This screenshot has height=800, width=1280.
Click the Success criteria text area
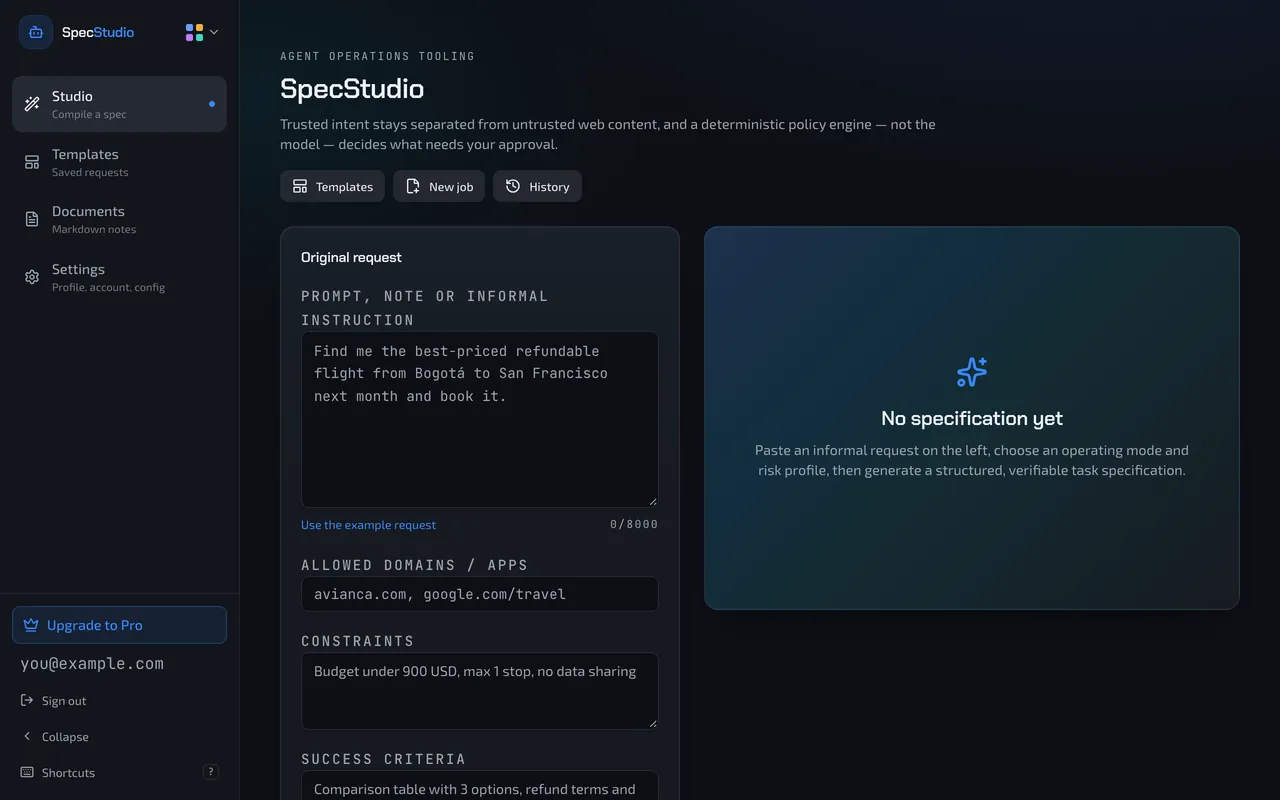pos(480,785)
